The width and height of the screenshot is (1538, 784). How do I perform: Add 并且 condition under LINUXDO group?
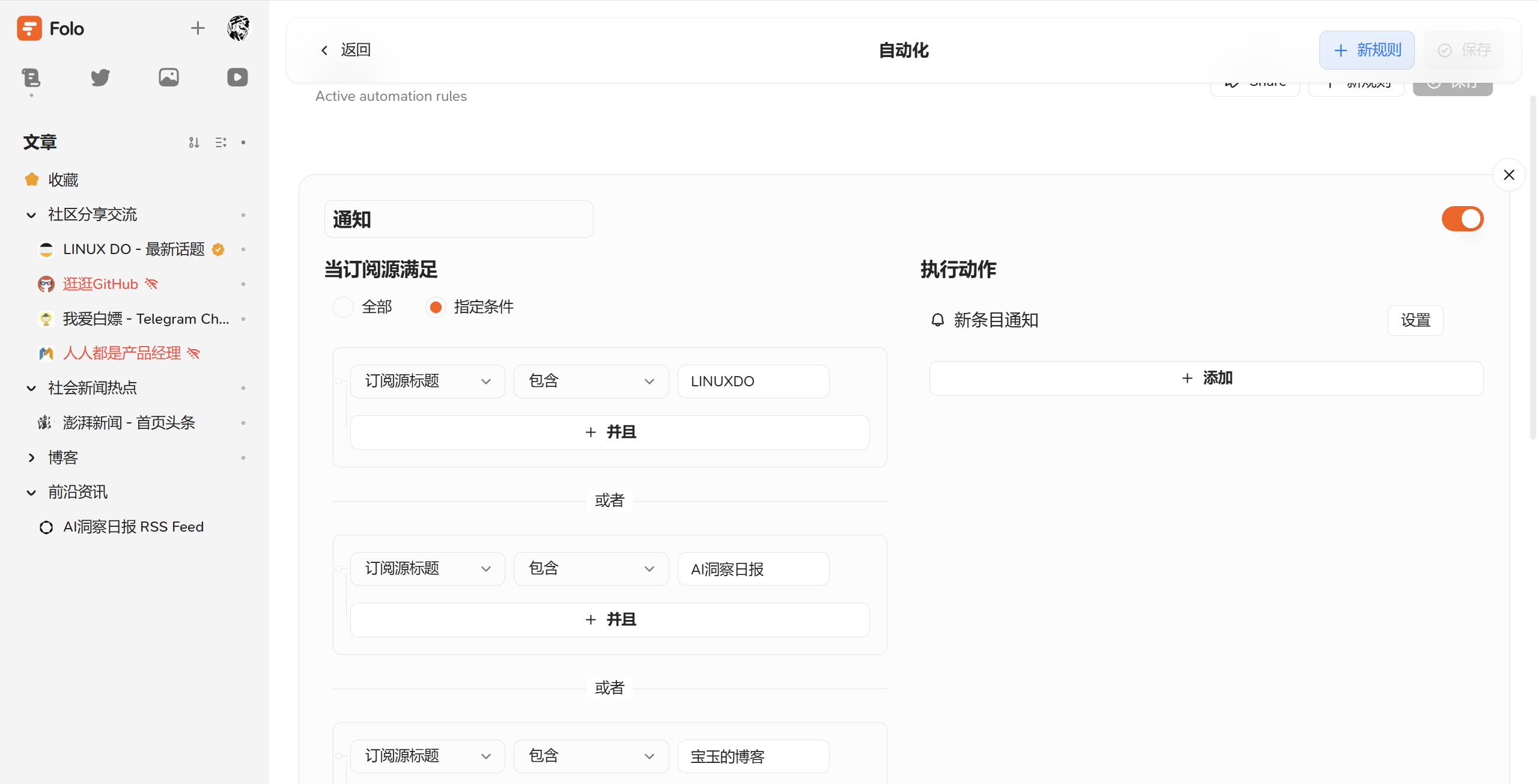tap(610, 433)
